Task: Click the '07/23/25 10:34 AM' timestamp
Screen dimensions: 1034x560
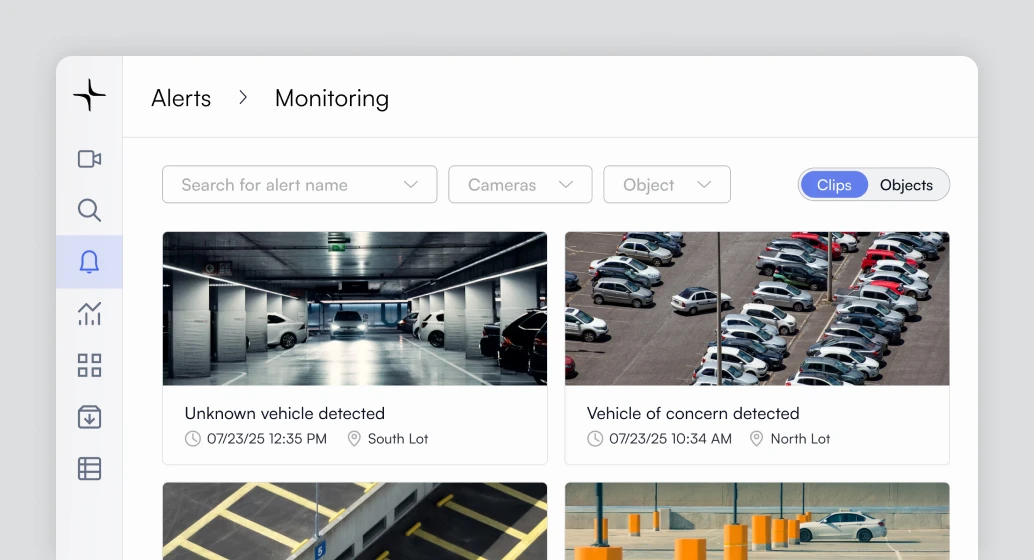Action: tap(670, 439)
